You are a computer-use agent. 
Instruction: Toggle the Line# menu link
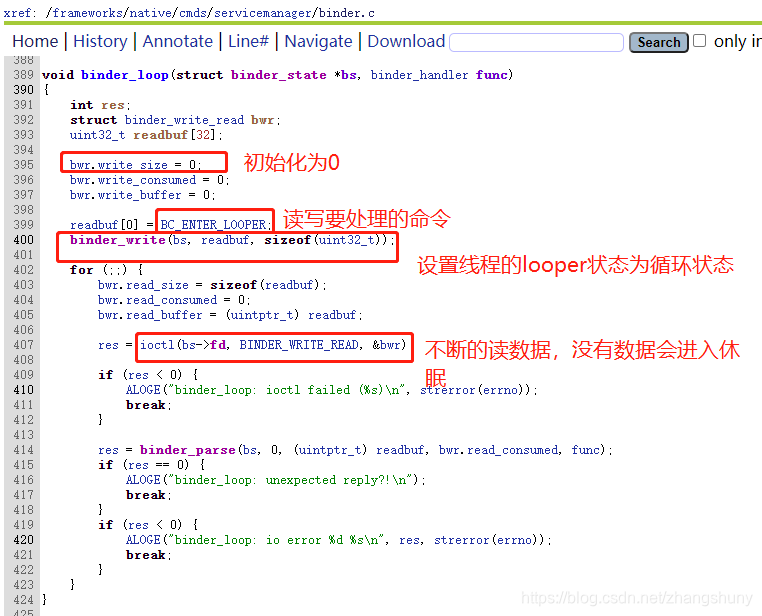[248, 41]
